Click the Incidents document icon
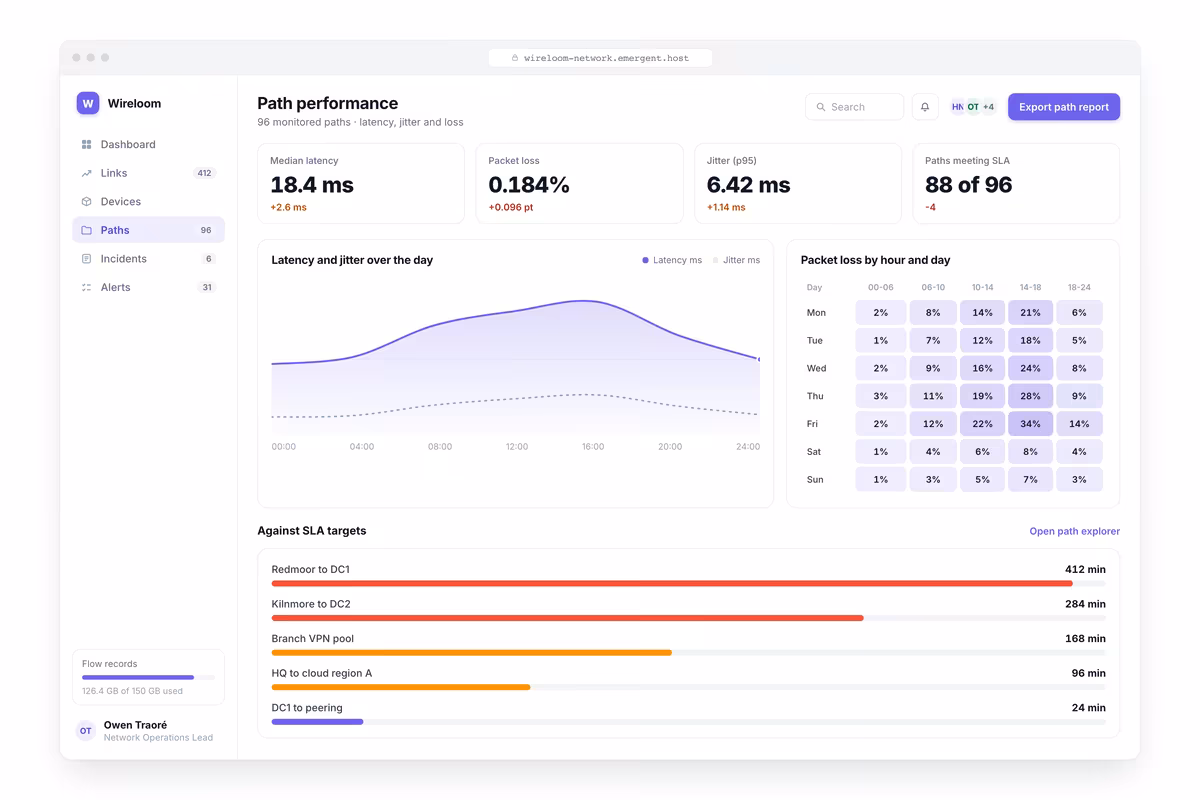Image resolution: width=1200 pixels, height=800 pixels. [87, 259]
